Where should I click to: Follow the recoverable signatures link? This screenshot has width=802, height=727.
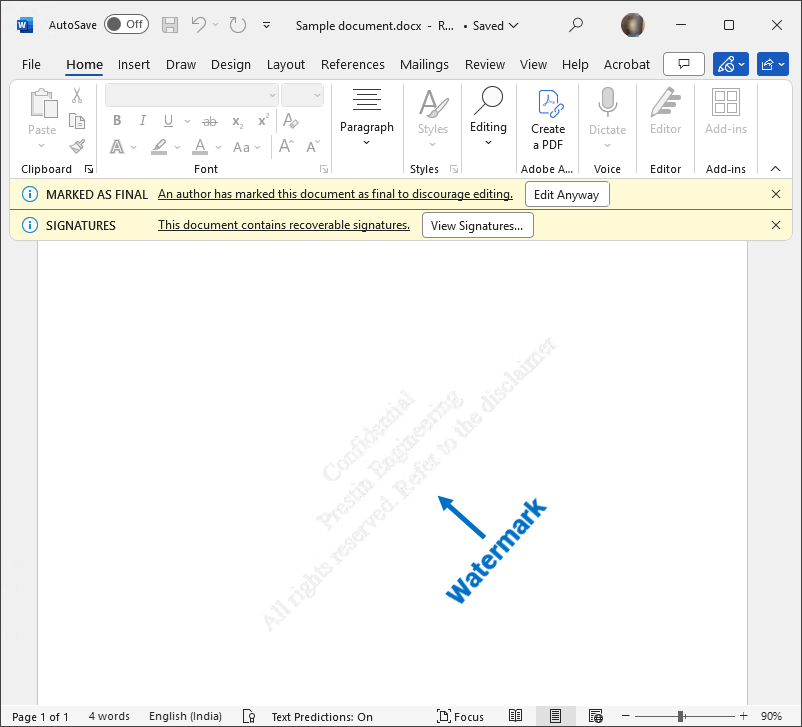point(282,225)
